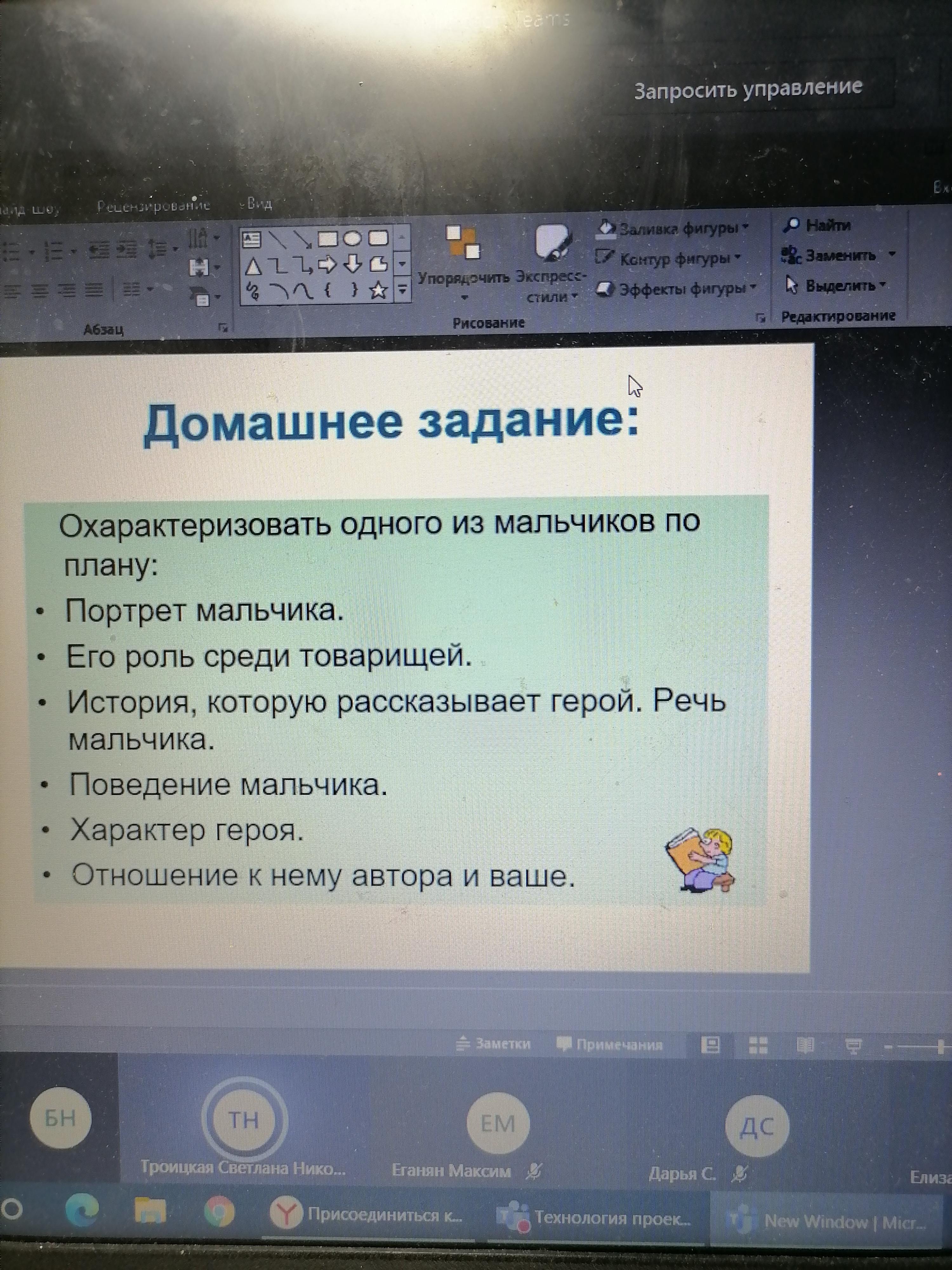The height and width of the screenshot is (1270, 952).
Task: Pick the oval shape from gallery
Action: 352,238
